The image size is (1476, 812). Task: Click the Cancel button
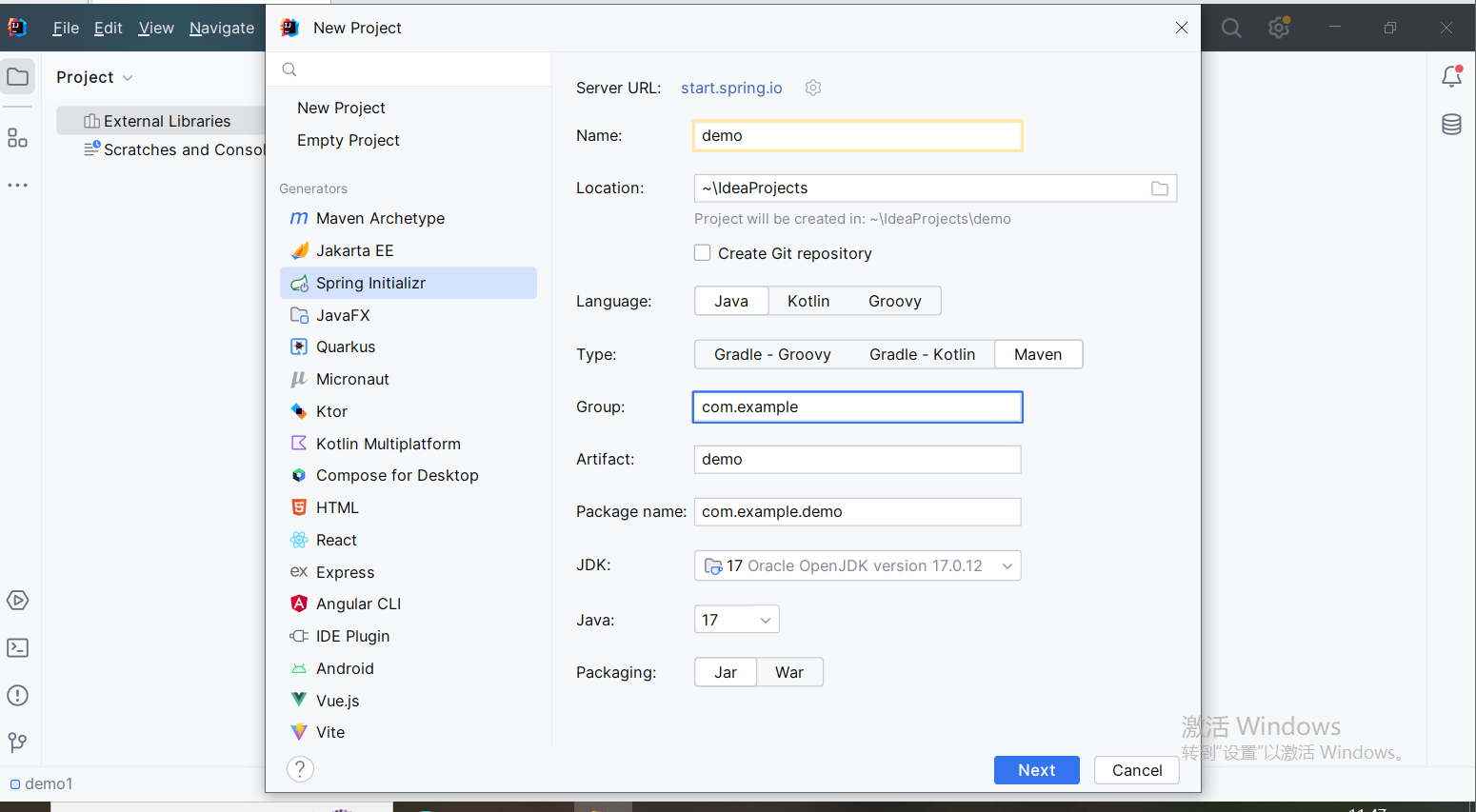pyautogui.click(x=1137, y=770)
